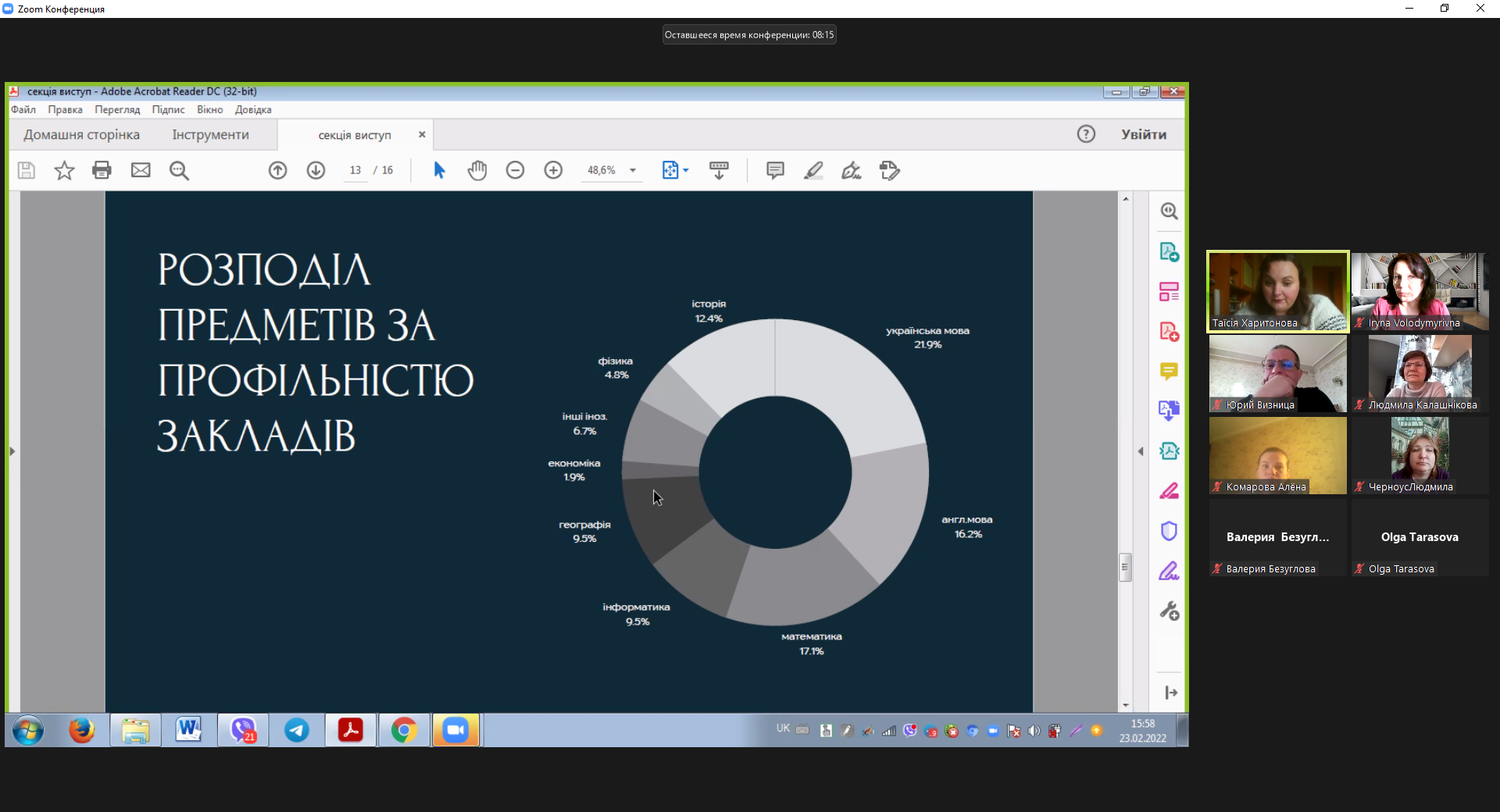Select the highlight text pen tool
The width and height of the screenshot is (1500, 812).
click(813, 170)
